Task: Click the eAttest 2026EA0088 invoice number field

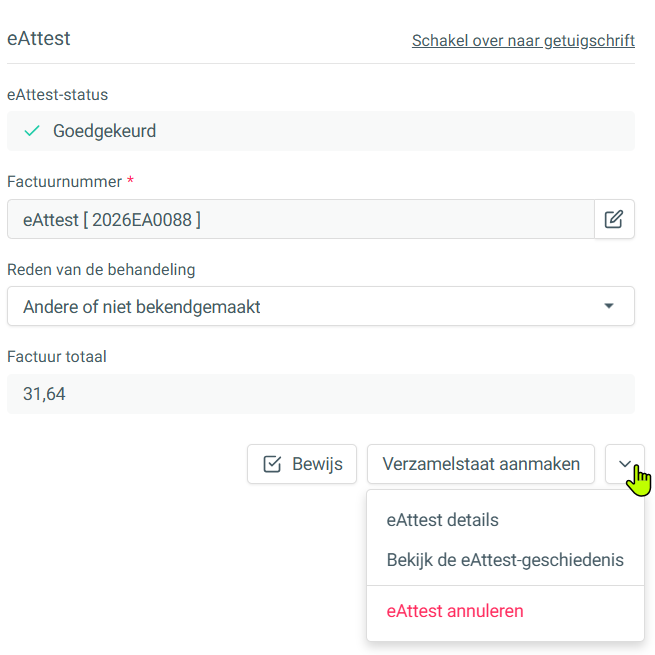Action: coord(301,219)
